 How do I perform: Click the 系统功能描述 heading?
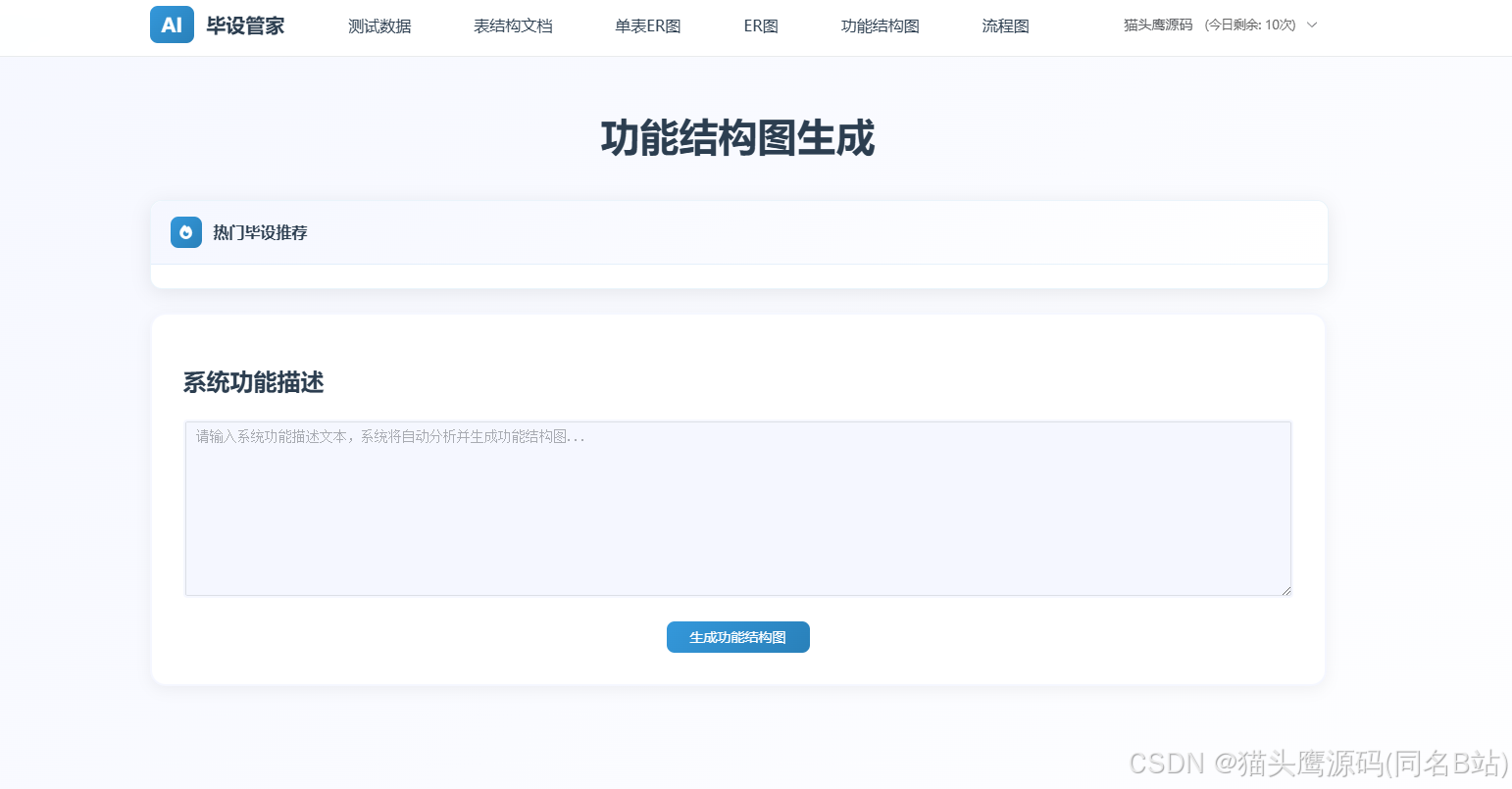coord(254,382)
